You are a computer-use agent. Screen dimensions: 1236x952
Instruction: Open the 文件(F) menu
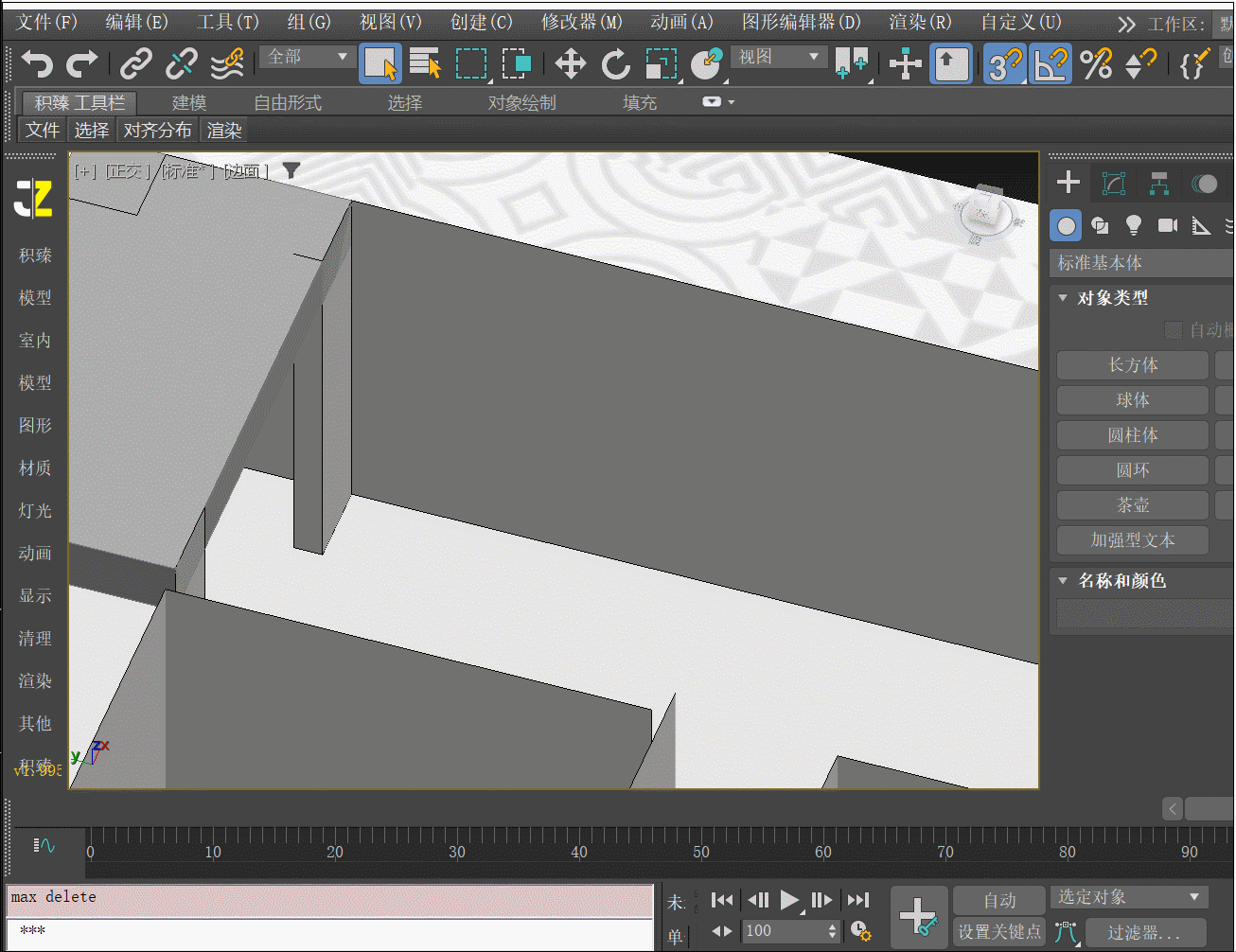coord(46,23)
